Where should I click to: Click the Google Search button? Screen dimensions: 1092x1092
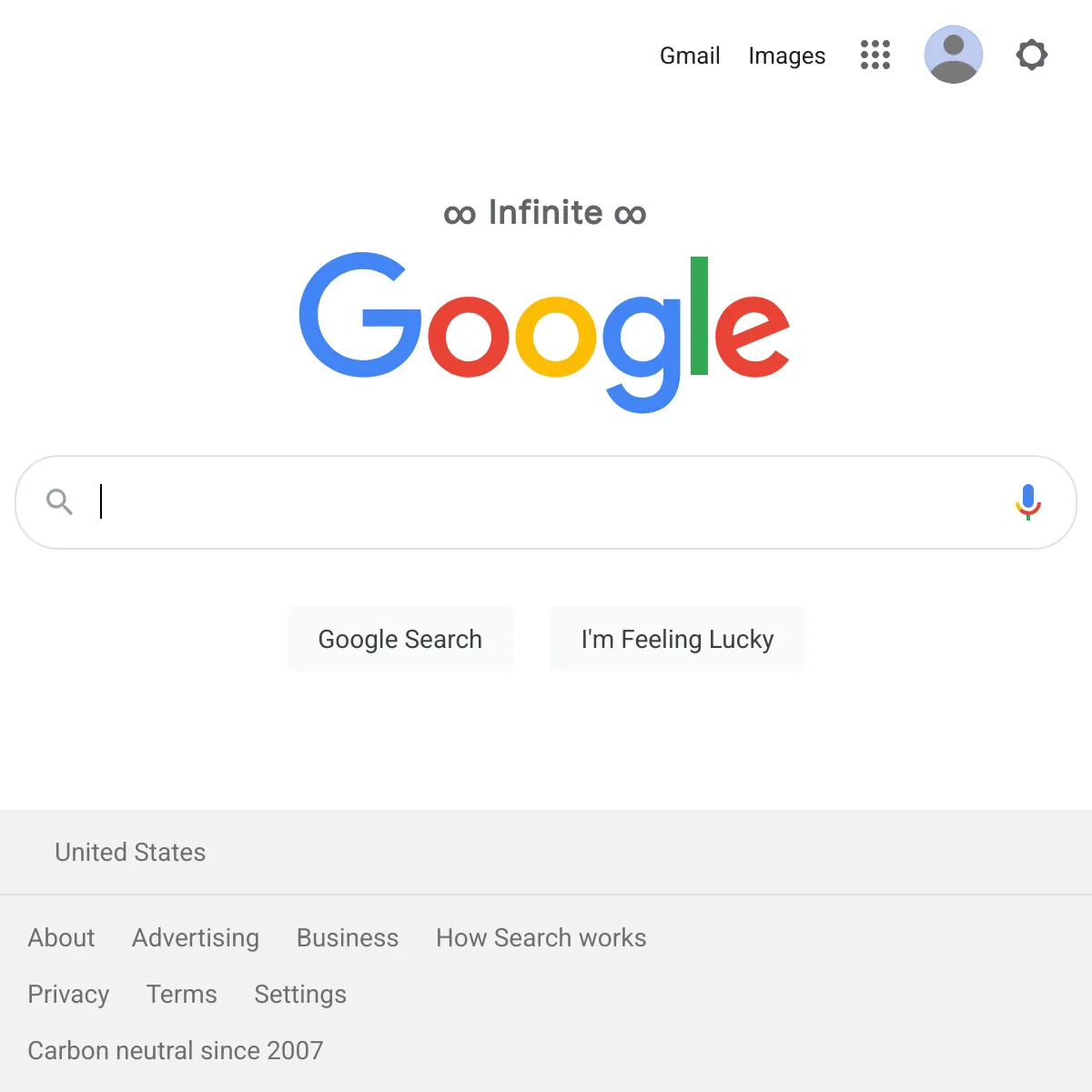point(400,639)
